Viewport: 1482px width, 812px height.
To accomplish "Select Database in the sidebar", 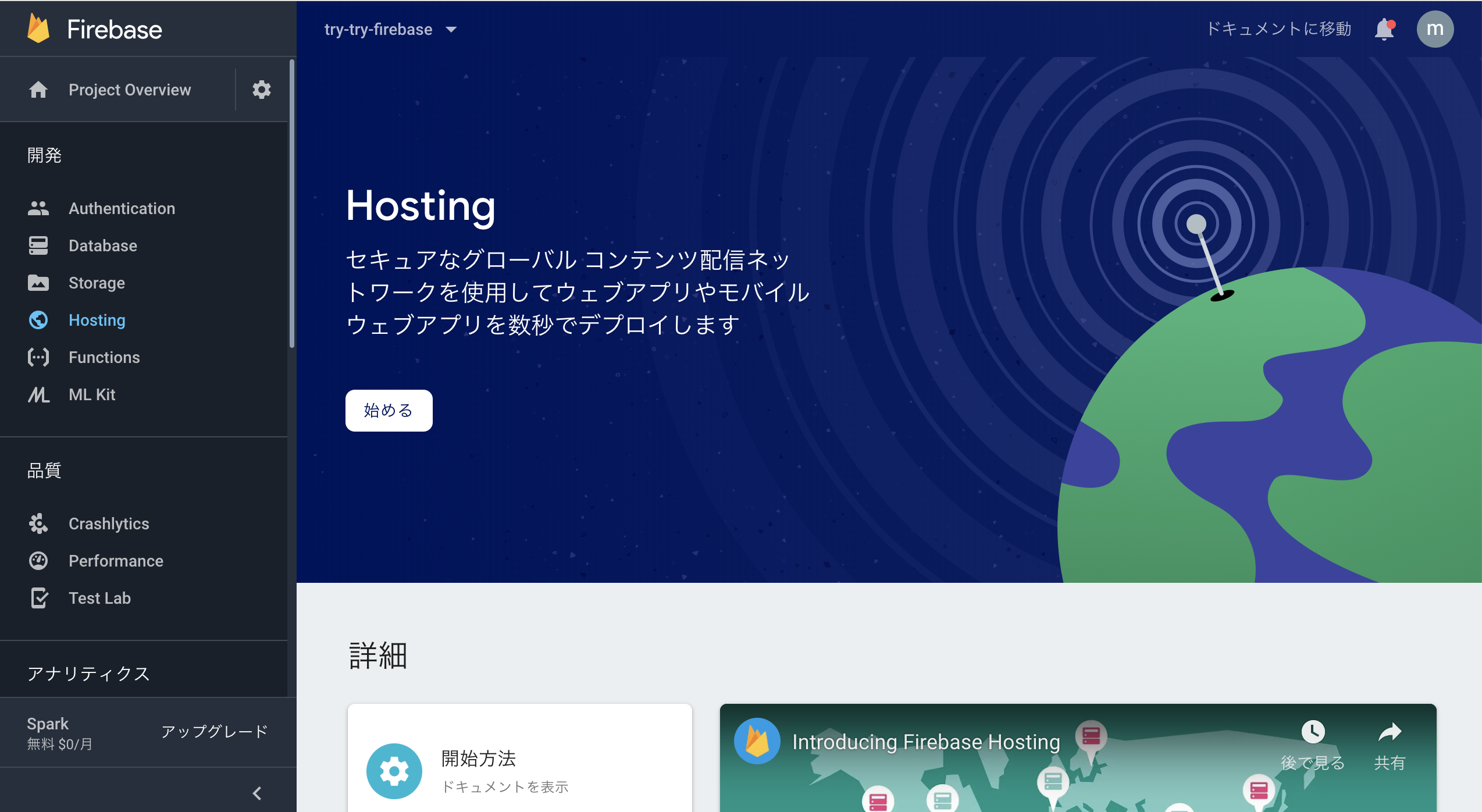I will click(103, 245).
